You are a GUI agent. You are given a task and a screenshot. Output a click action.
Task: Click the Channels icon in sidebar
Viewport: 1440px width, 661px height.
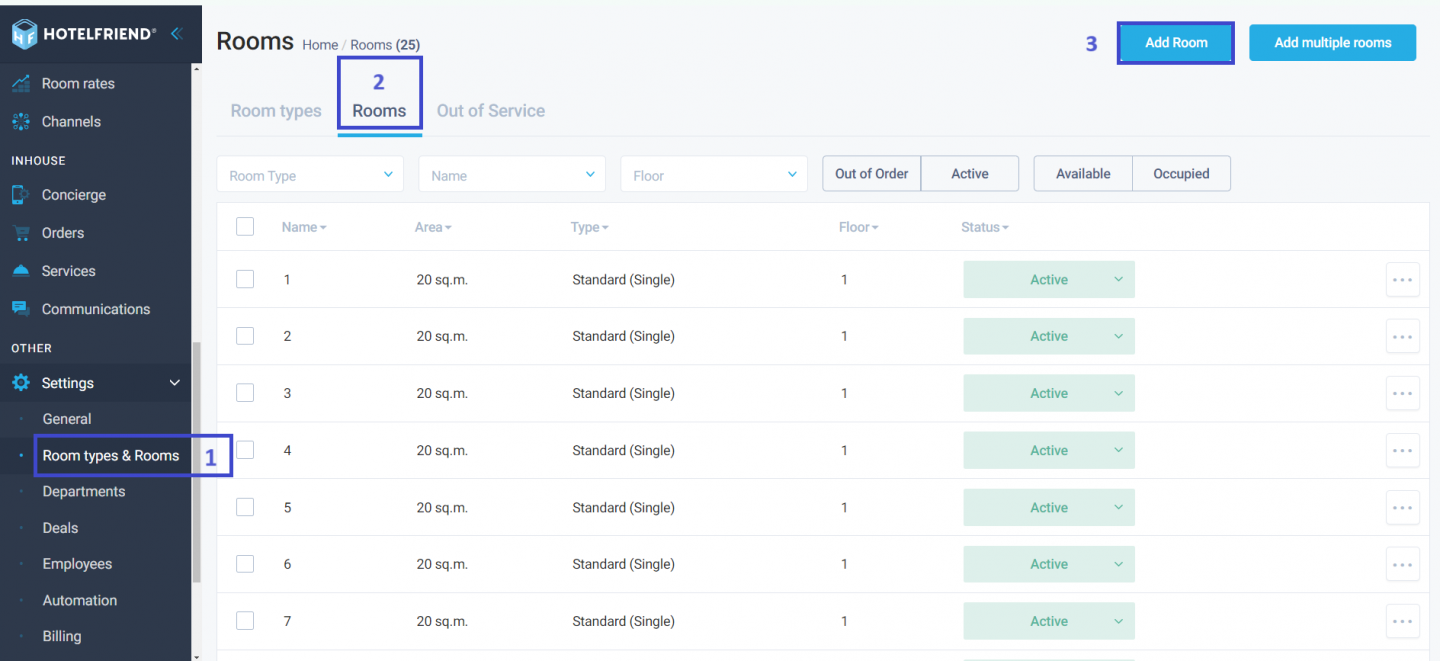(20, 122)
